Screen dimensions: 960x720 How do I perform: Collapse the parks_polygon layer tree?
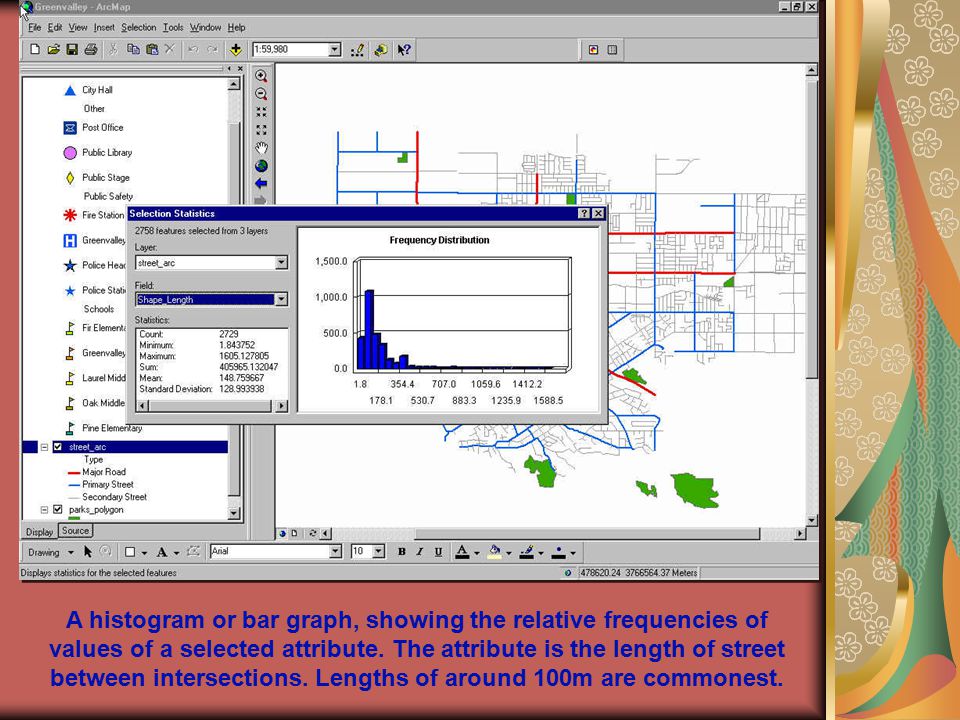pos(44,509)
